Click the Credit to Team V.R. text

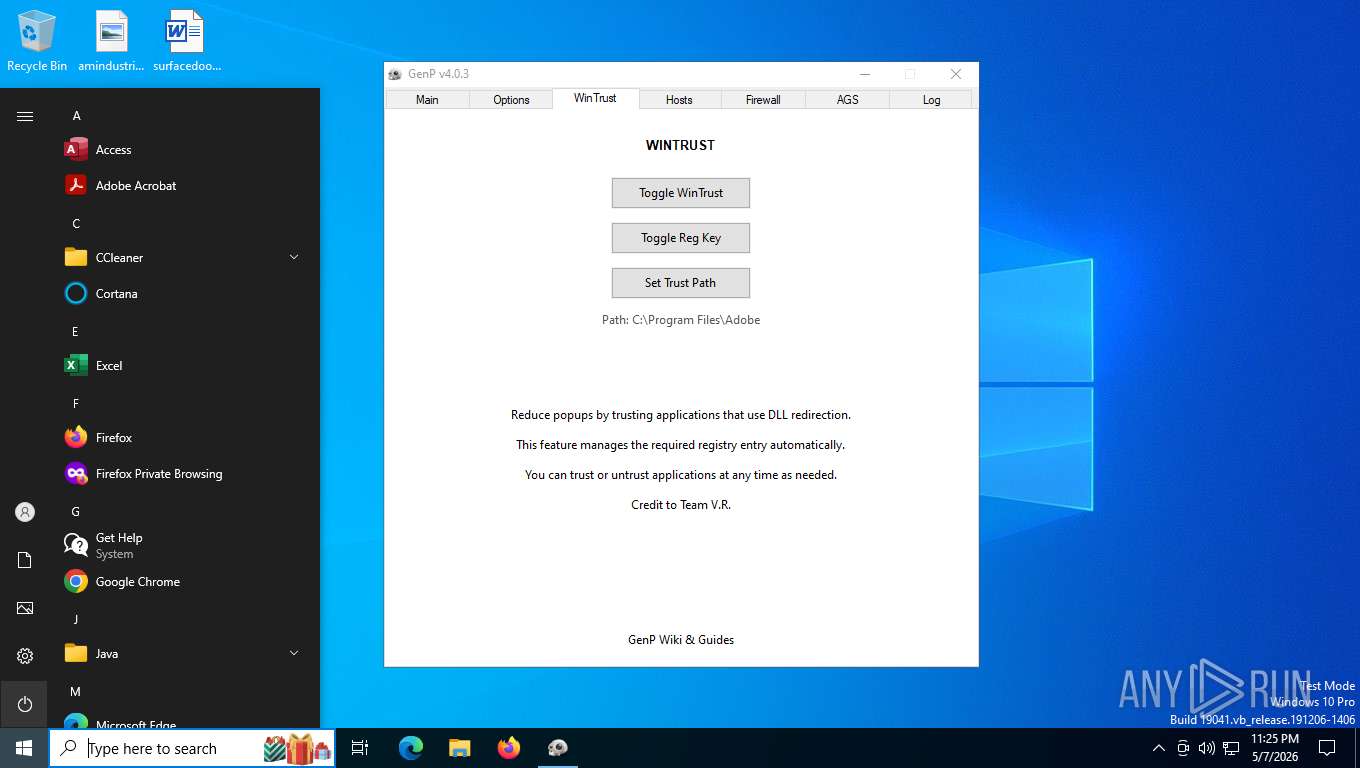[x=681, y=505]
